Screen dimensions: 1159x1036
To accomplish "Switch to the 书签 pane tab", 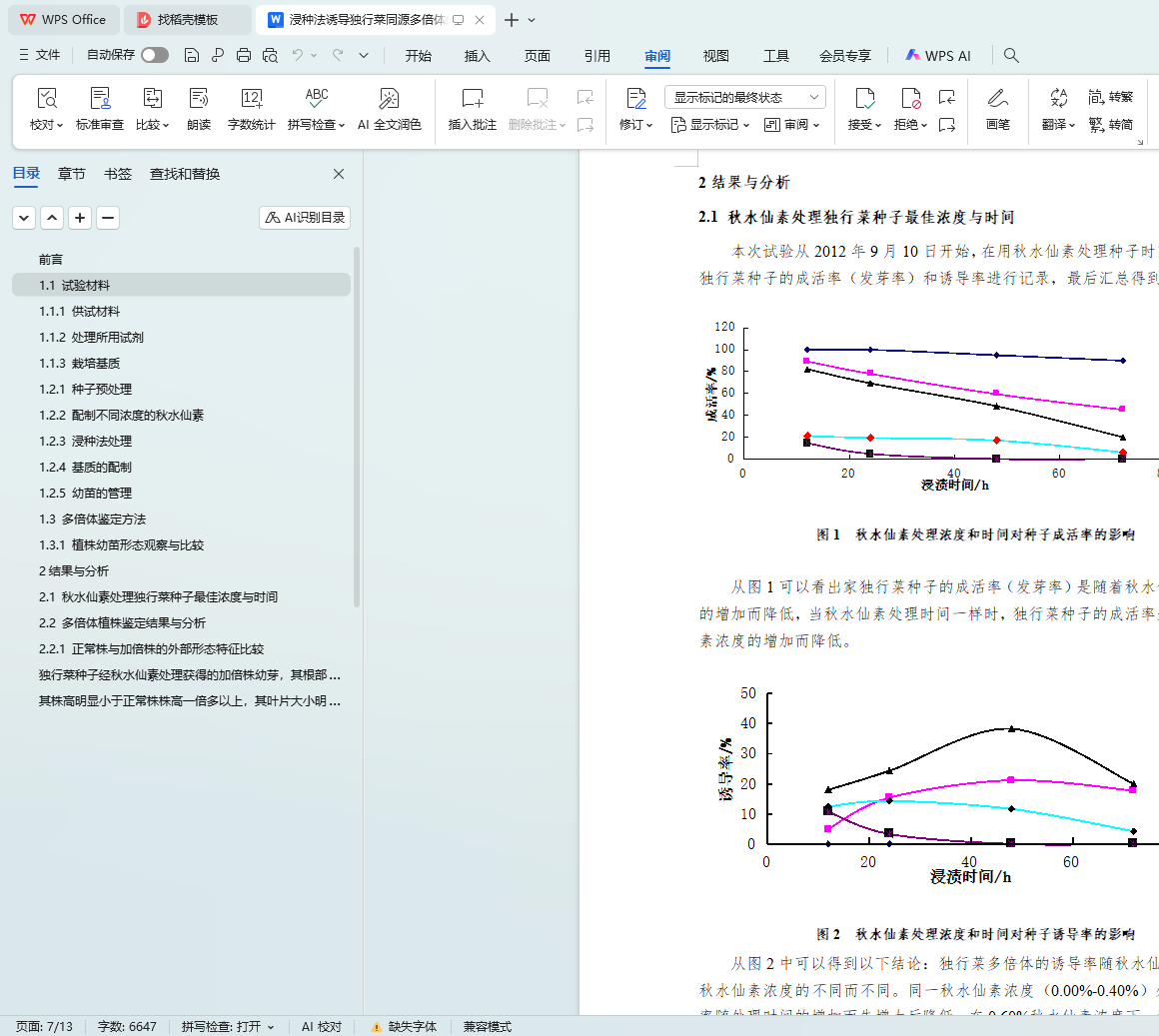I will click(x=118, y=175).
